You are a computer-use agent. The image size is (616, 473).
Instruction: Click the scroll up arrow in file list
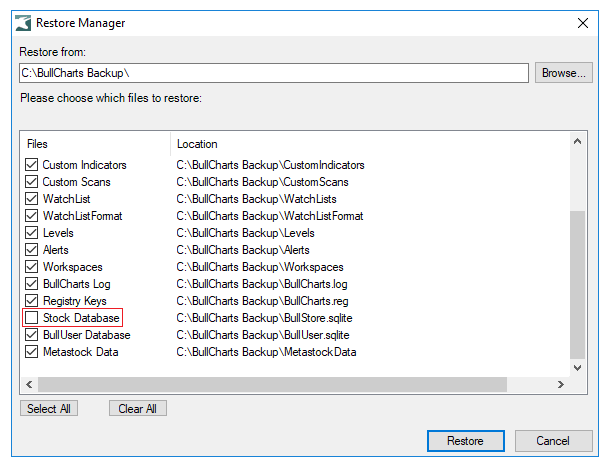click(x=577, y=141)
